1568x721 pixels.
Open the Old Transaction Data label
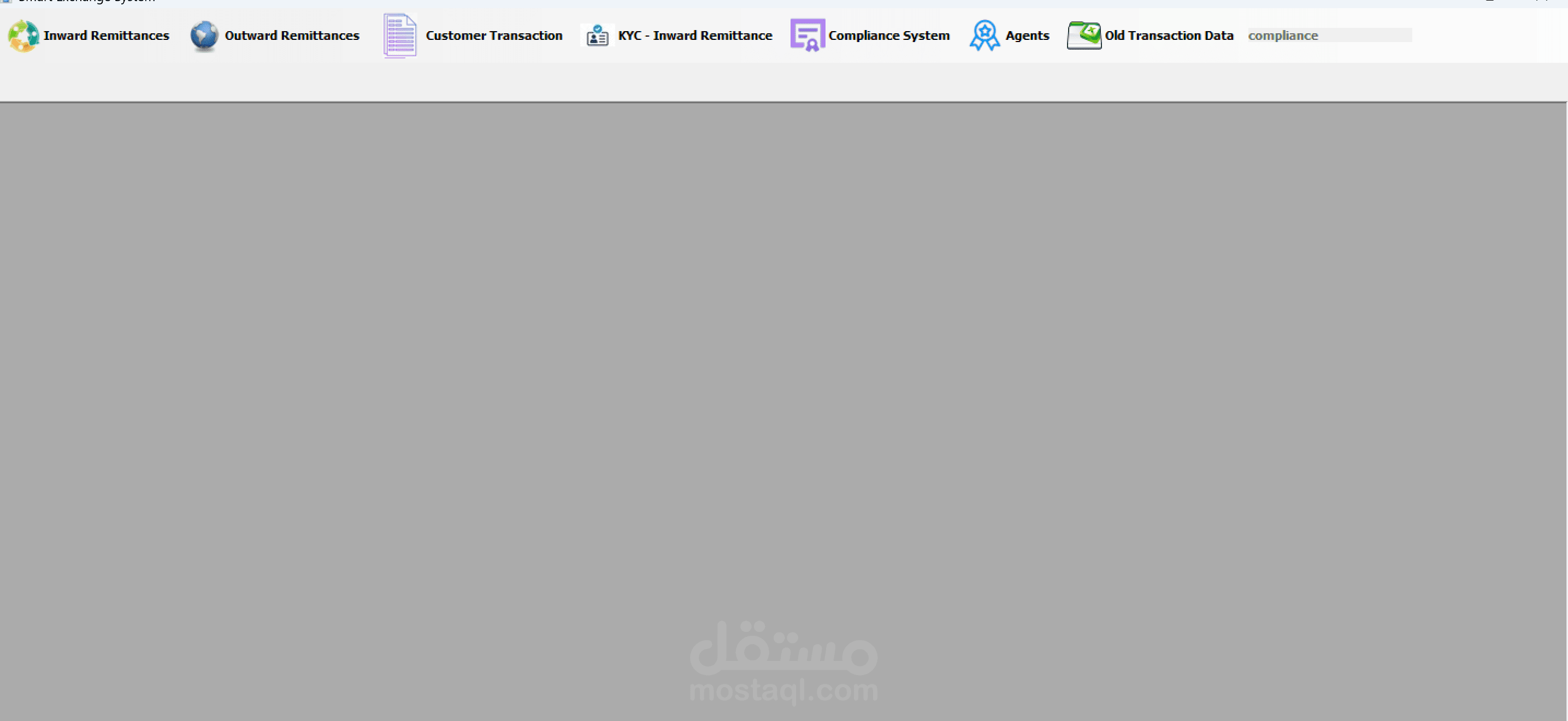click(x=1169, y=36)
